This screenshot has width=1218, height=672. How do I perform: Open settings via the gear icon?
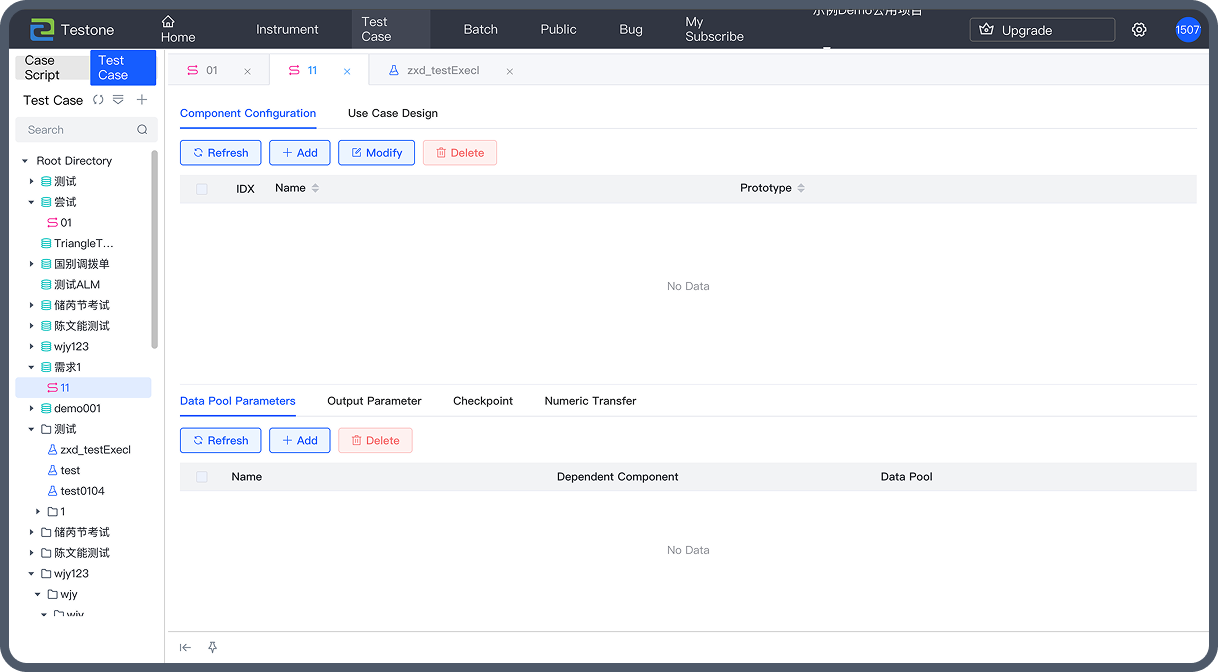(x=1139, y=30)
